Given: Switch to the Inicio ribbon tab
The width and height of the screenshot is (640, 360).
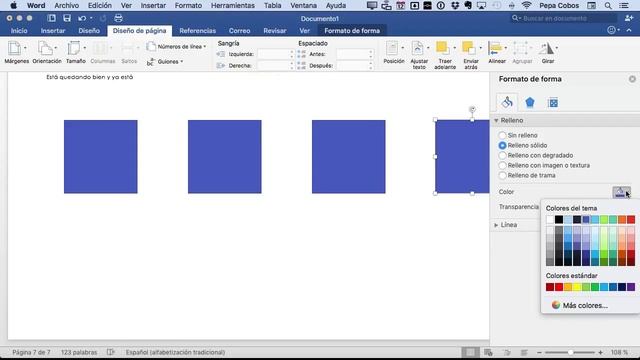Looking at the screenshot, I should point(19,31).
